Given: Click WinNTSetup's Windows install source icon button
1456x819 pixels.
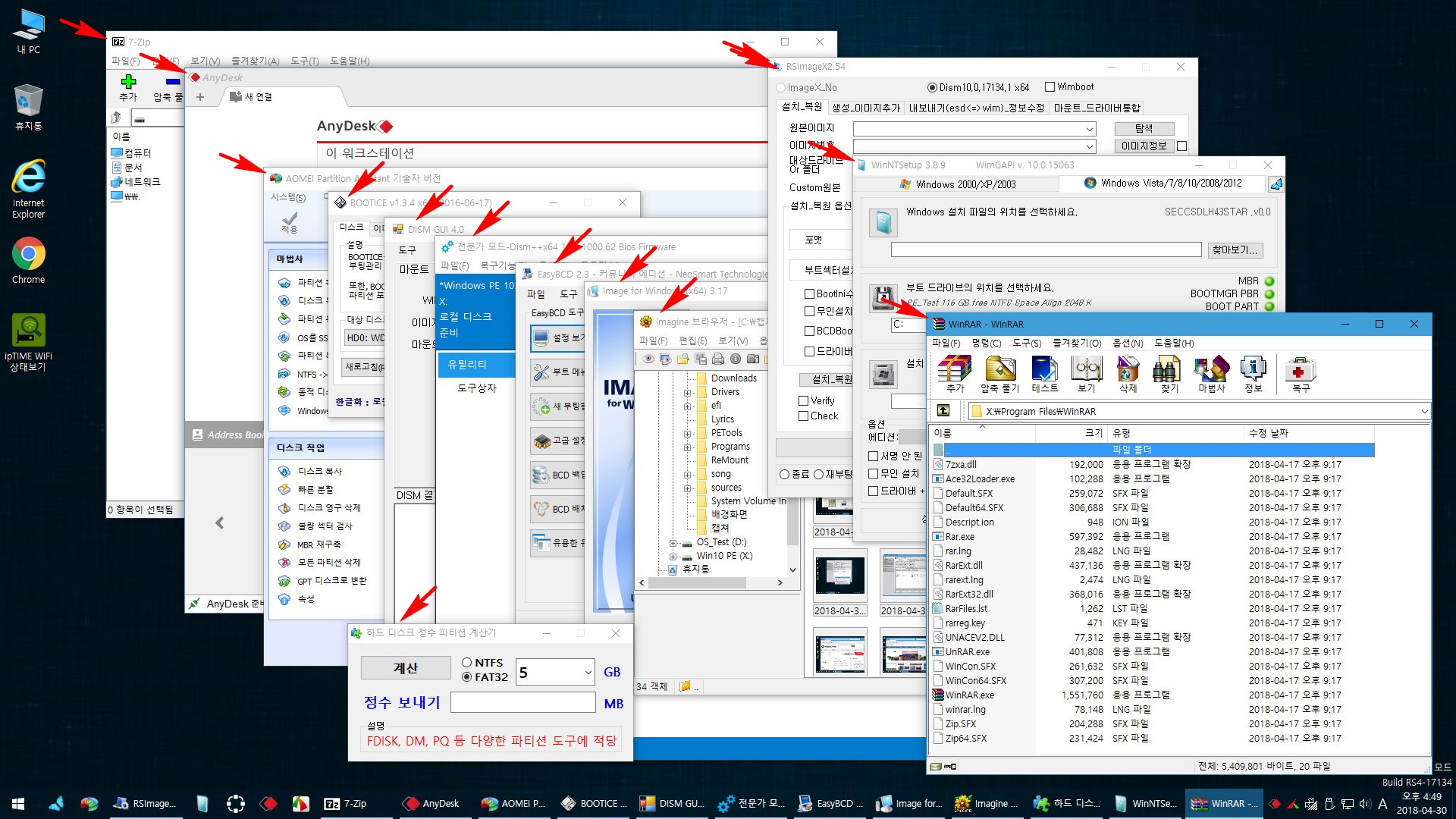Looking at the screenshot, I should pos(883,222).
